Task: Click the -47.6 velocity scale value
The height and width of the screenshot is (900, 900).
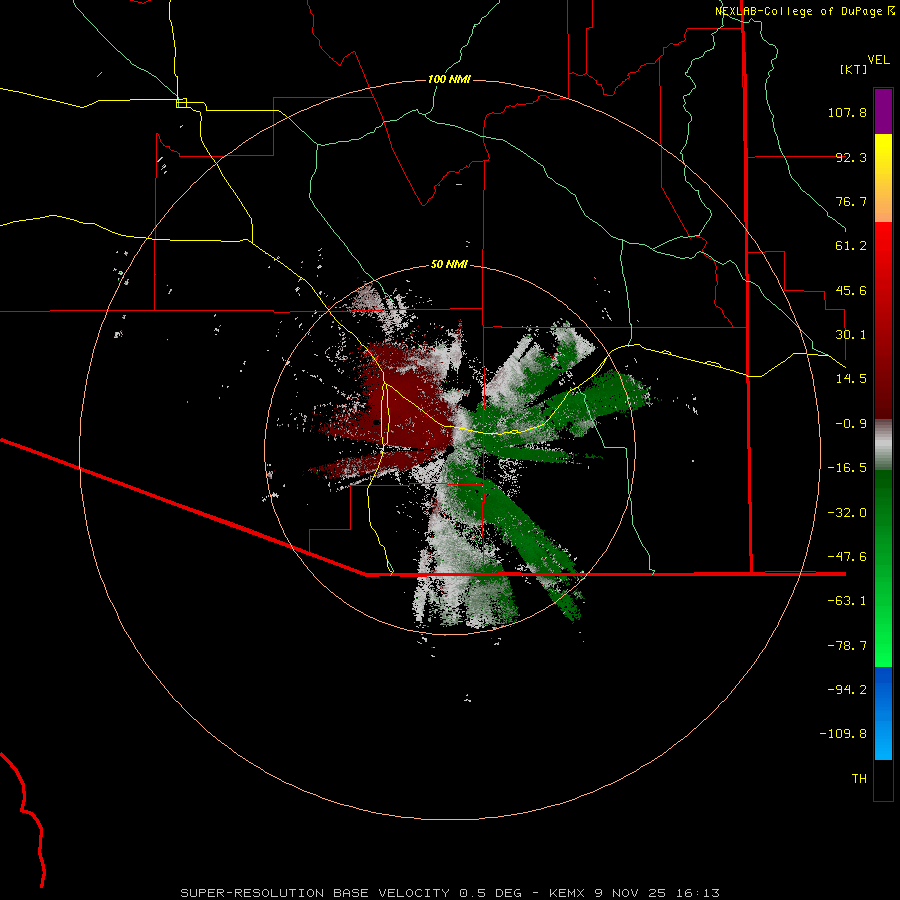Action: pyautogui.click(x=847, y=557)
